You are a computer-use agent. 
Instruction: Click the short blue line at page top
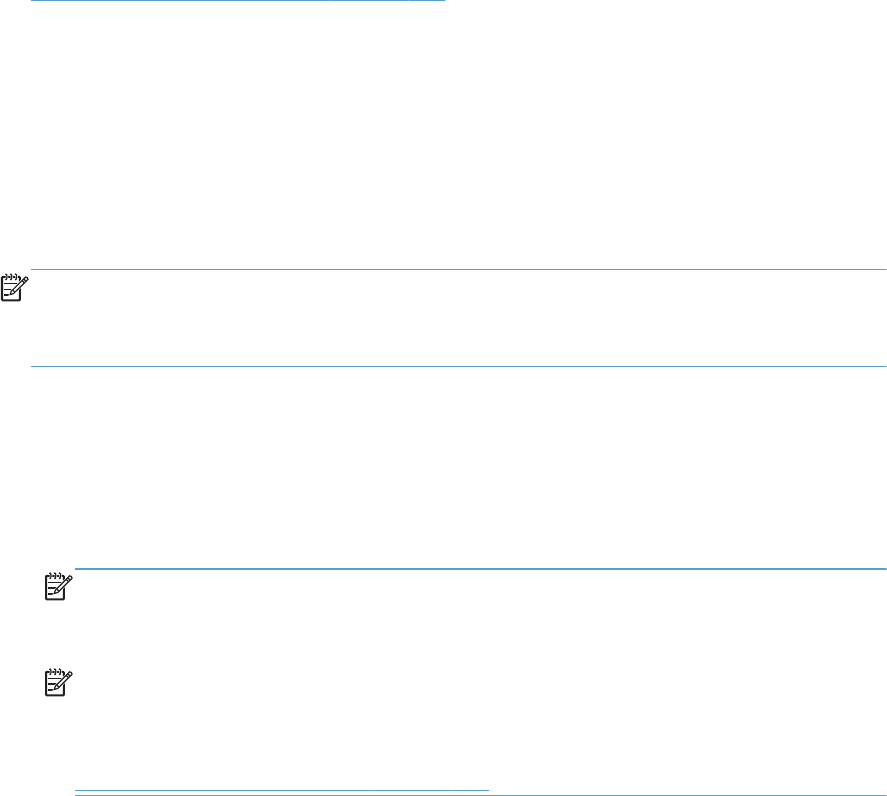(x=237, y=1)
